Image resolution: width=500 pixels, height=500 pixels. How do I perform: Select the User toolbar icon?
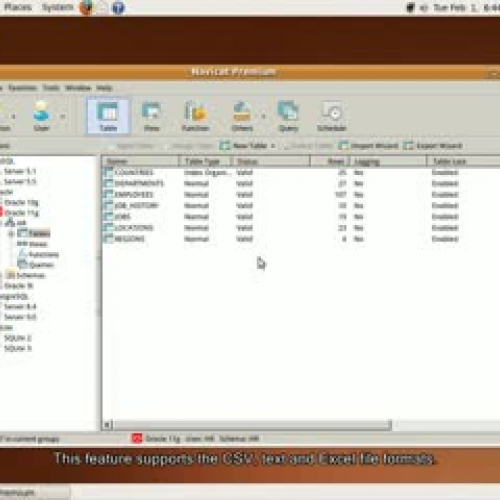(42, 117)
